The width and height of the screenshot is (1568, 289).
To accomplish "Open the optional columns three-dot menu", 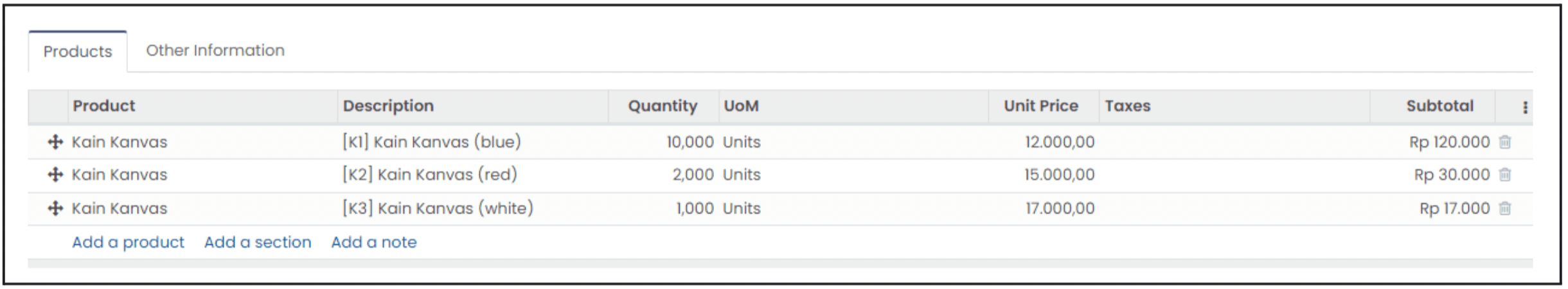I will tap(1525, 107).
